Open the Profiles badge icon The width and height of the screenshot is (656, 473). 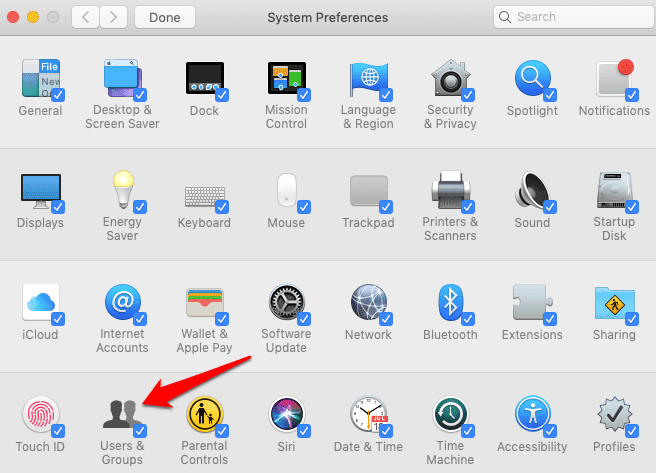tap(615, 414)
